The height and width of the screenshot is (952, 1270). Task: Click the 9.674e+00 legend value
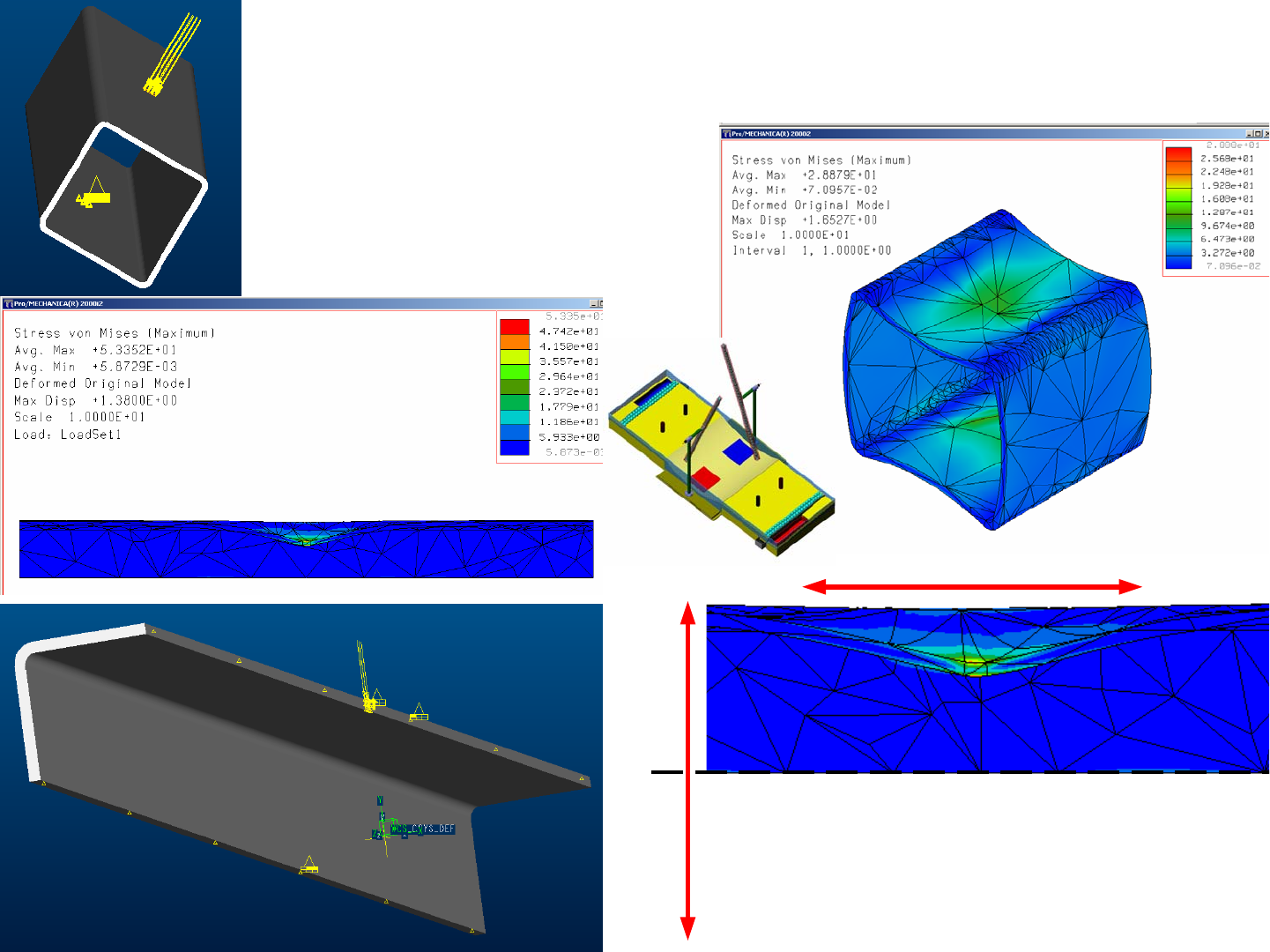click(1227, 226)
